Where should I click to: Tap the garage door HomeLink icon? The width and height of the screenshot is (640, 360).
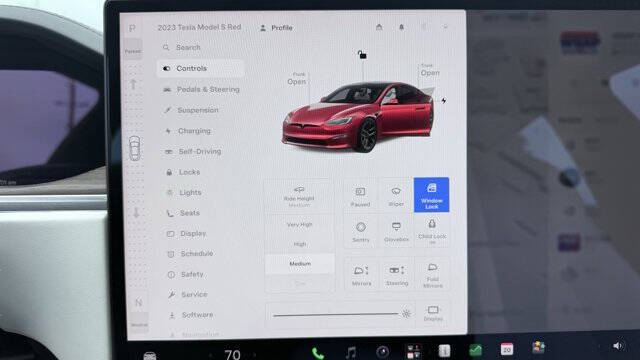pos(379,27)
